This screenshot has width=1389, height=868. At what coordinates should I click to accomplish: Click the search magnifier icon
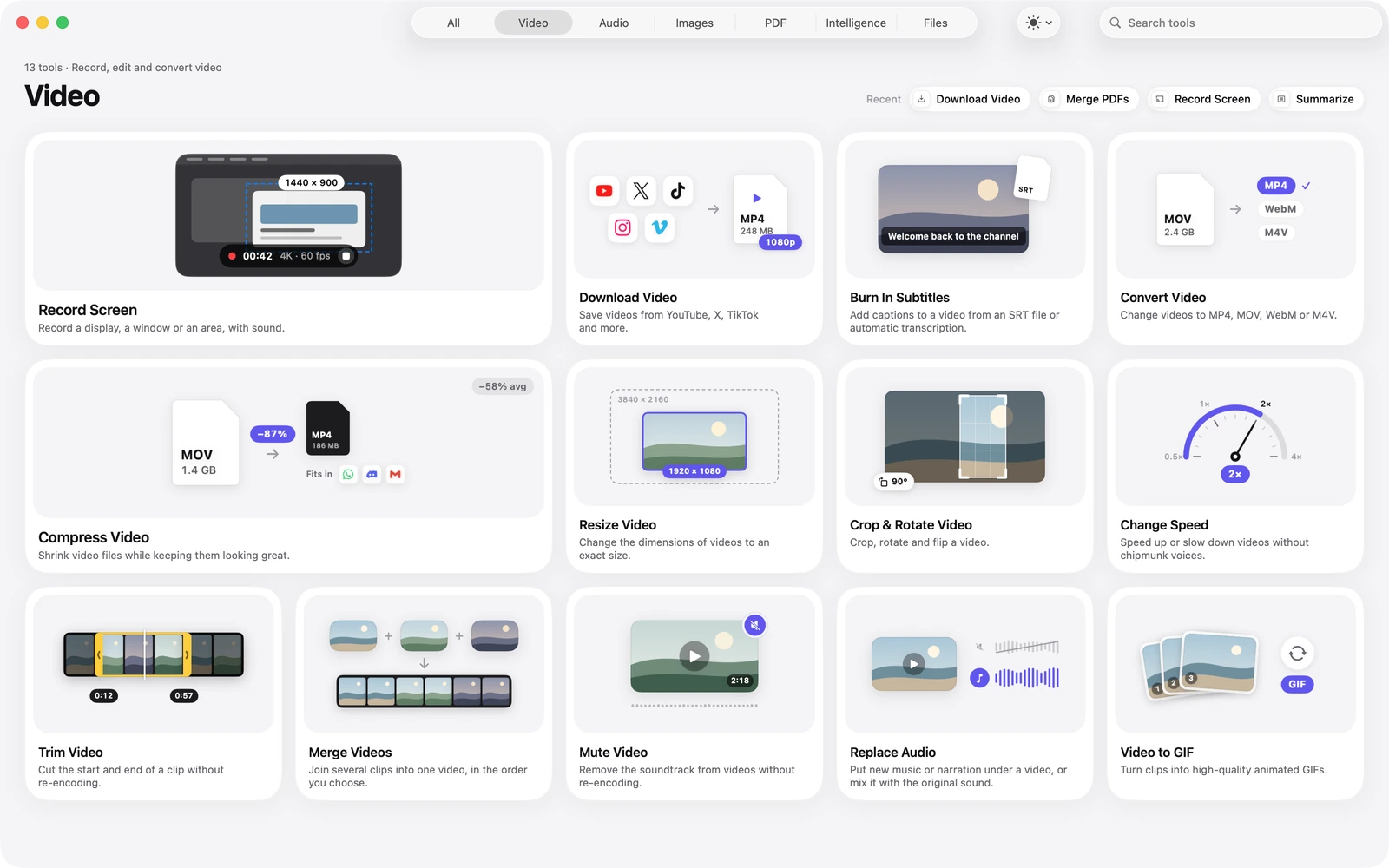[x=1116, y=23]
